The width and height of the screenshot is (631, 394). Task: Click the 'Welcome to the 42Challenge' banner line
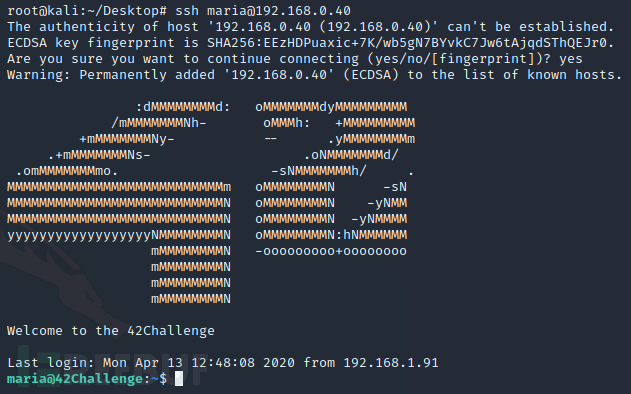pos(111,331)
